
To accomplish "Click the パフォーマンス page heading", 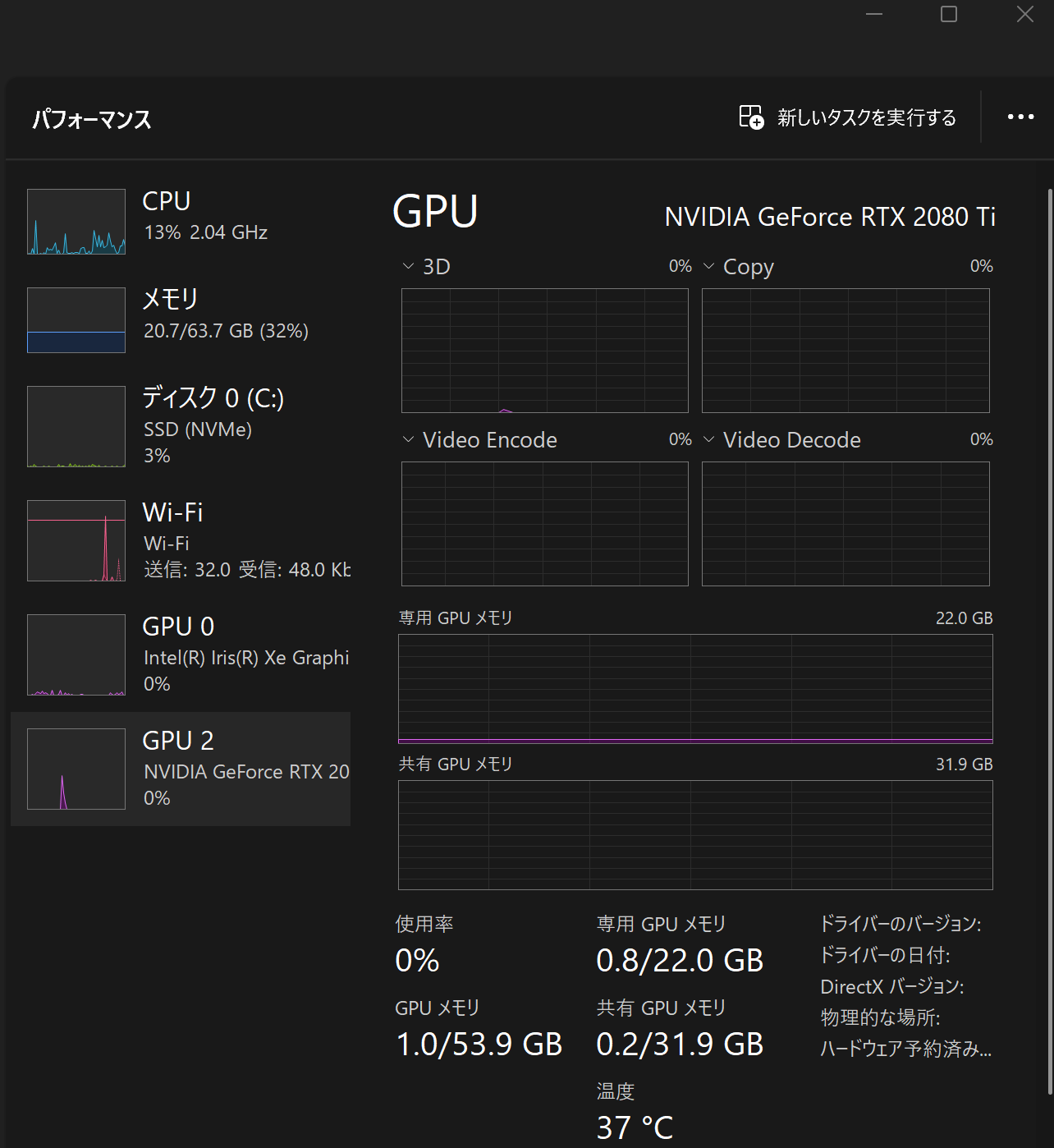I will (x=92, y=120).
